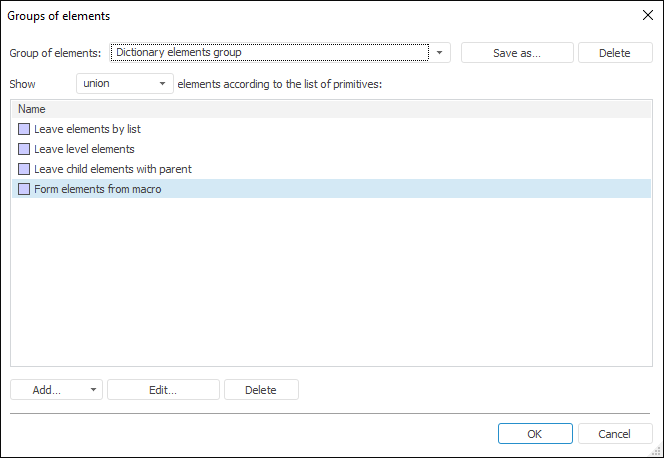Close the Groups of elements dialog
This screenshot has height=458, width=664.
(645, 15)
